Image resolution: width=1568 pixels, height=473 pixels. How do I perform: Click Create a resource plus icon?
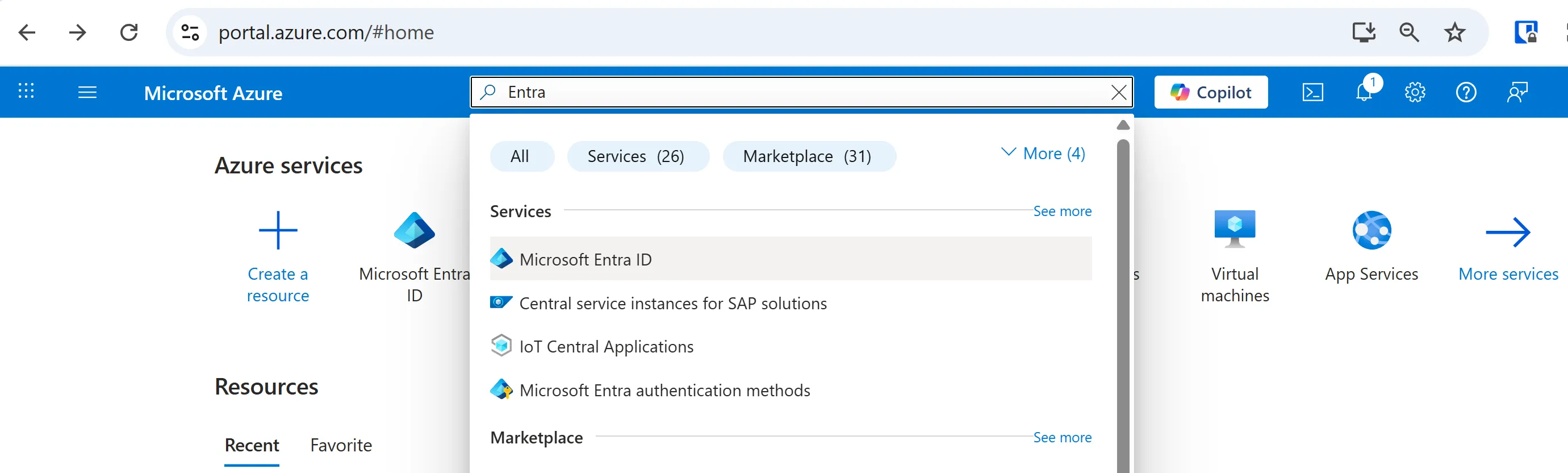(278, 230)
